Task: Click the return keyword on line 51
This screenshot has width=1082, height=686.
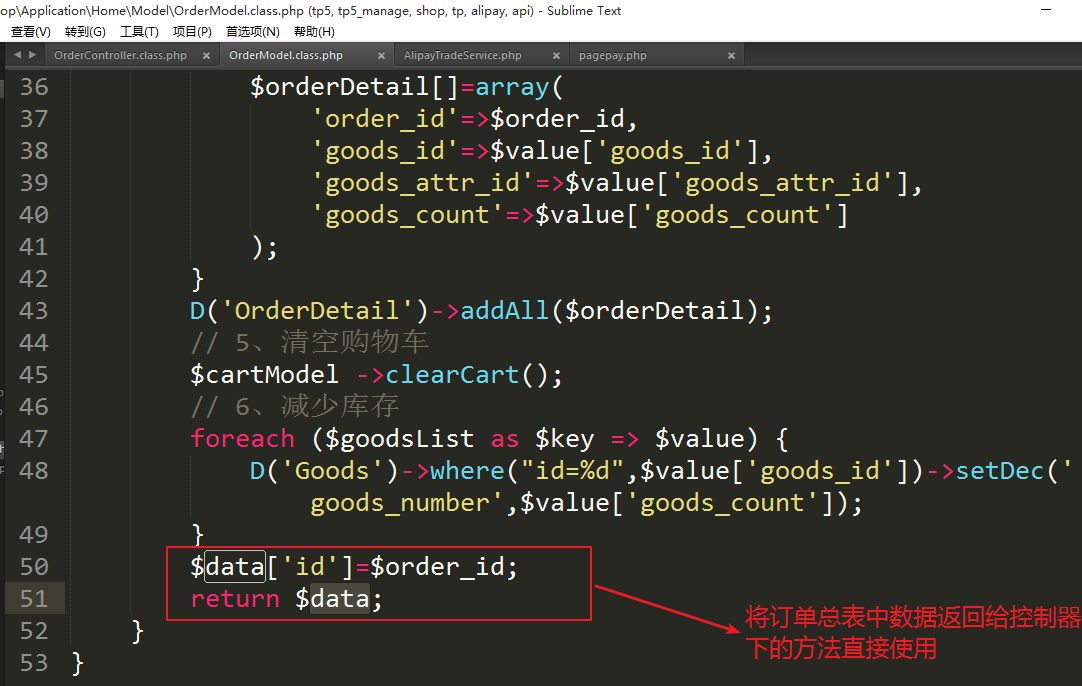Action: tap(235, 599)
